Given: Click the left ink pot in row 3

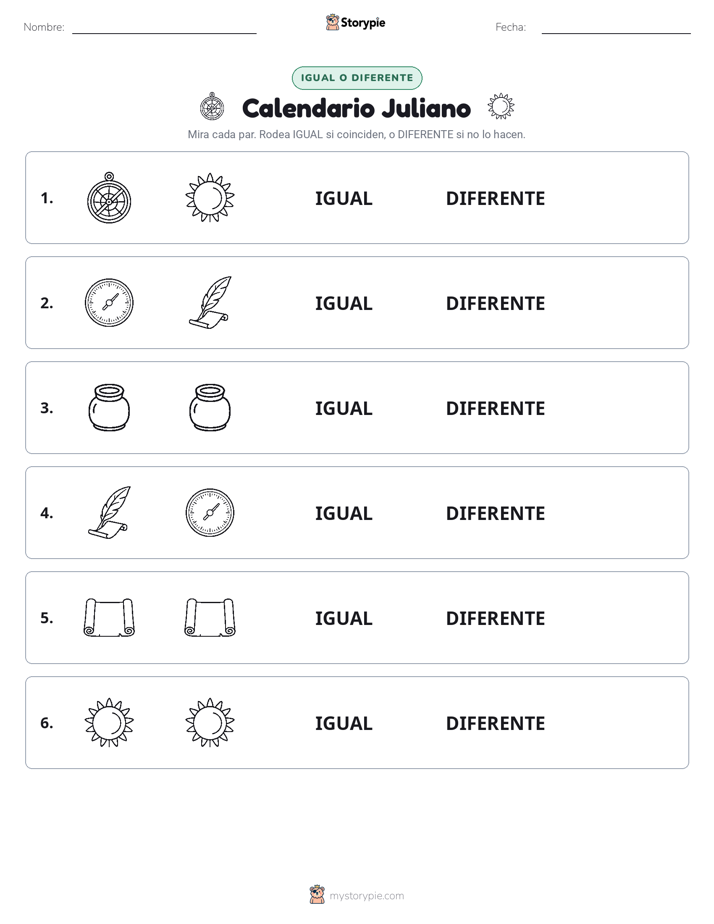Looking at the screenshot, I should click(x=109, y=408).
